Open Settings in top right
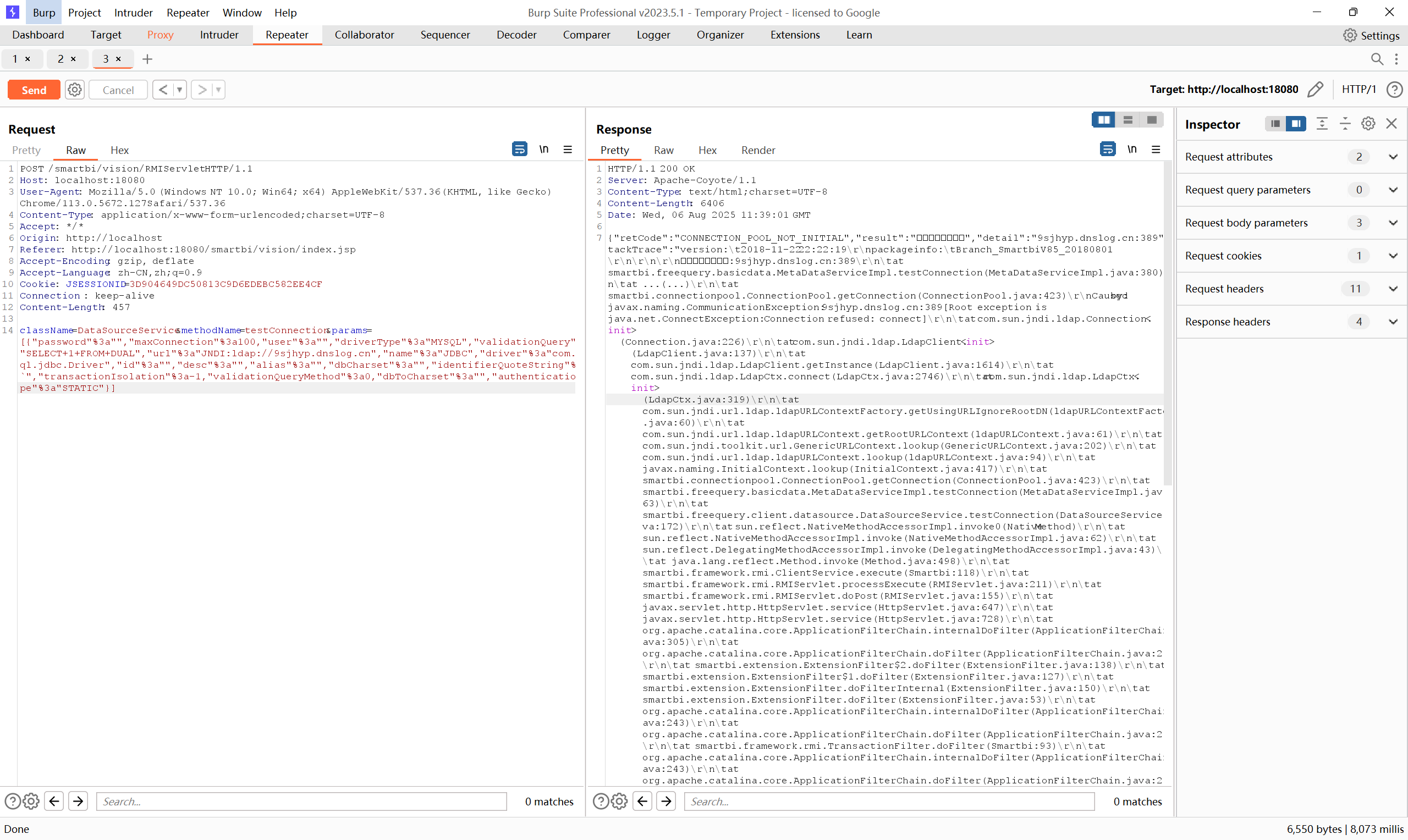Screen dimensions: 1408x840 [x=1371, y=35]
